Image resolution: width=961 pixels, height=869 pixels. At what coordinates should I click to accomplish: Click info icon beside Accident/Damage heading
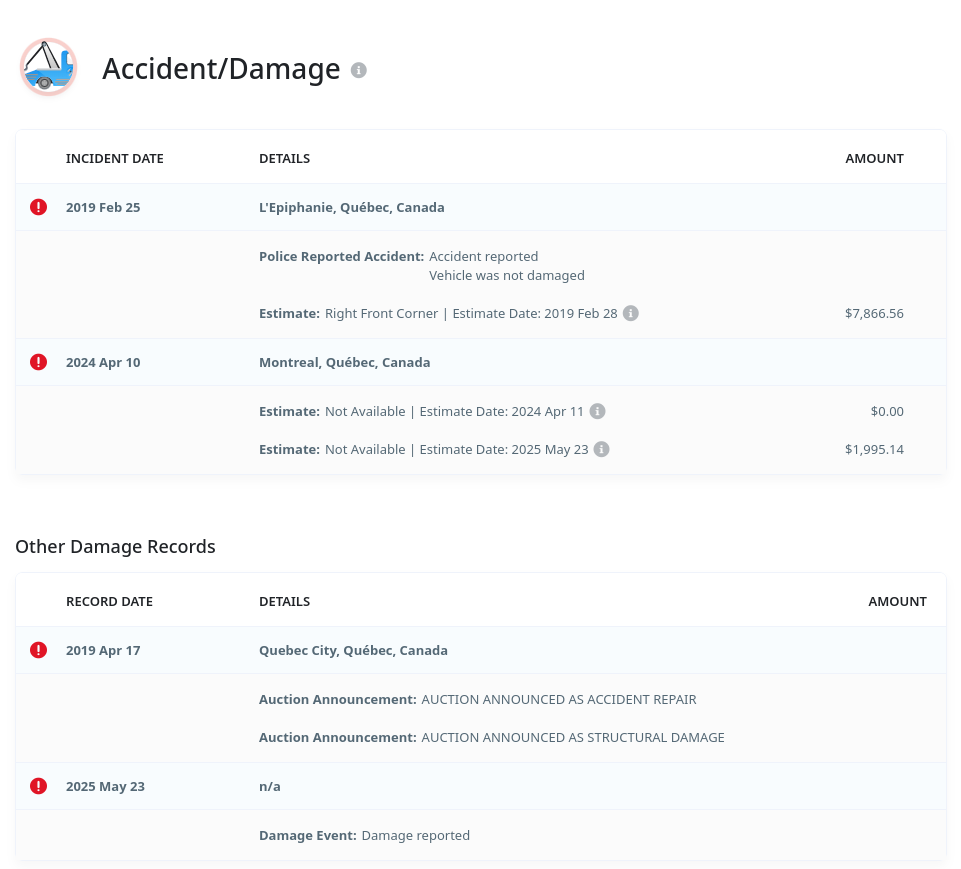tap(359, 70)
